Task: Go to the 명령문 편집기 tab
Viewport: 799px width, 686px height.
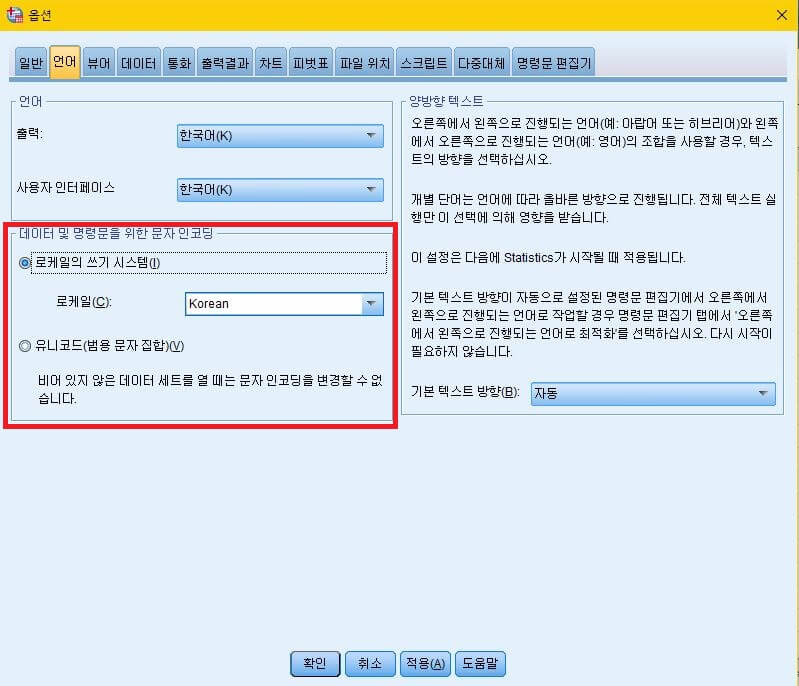Action: 553,63
